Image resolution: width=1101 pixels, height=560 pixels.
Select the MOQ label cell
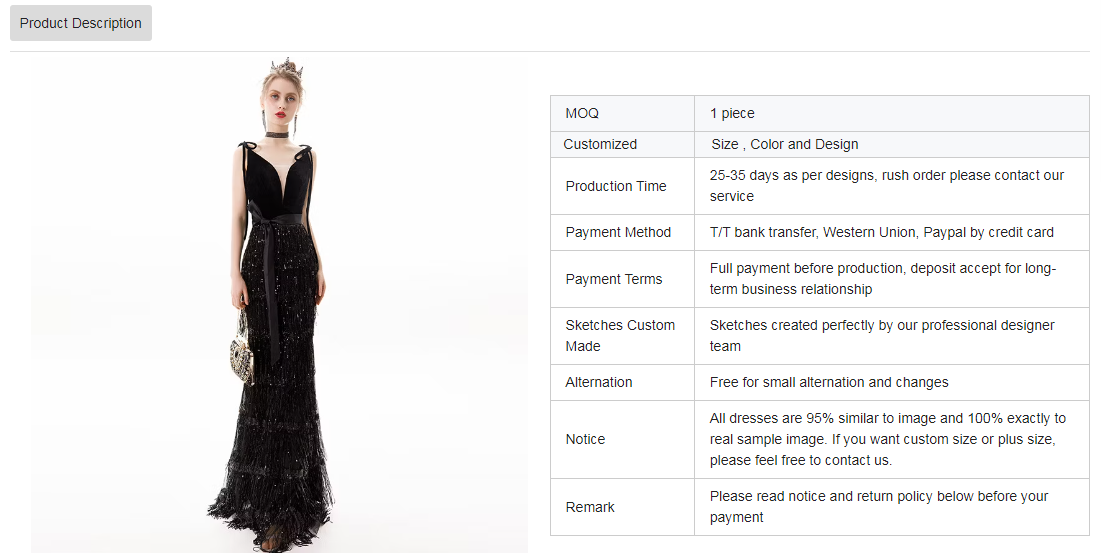click(622, 114)
